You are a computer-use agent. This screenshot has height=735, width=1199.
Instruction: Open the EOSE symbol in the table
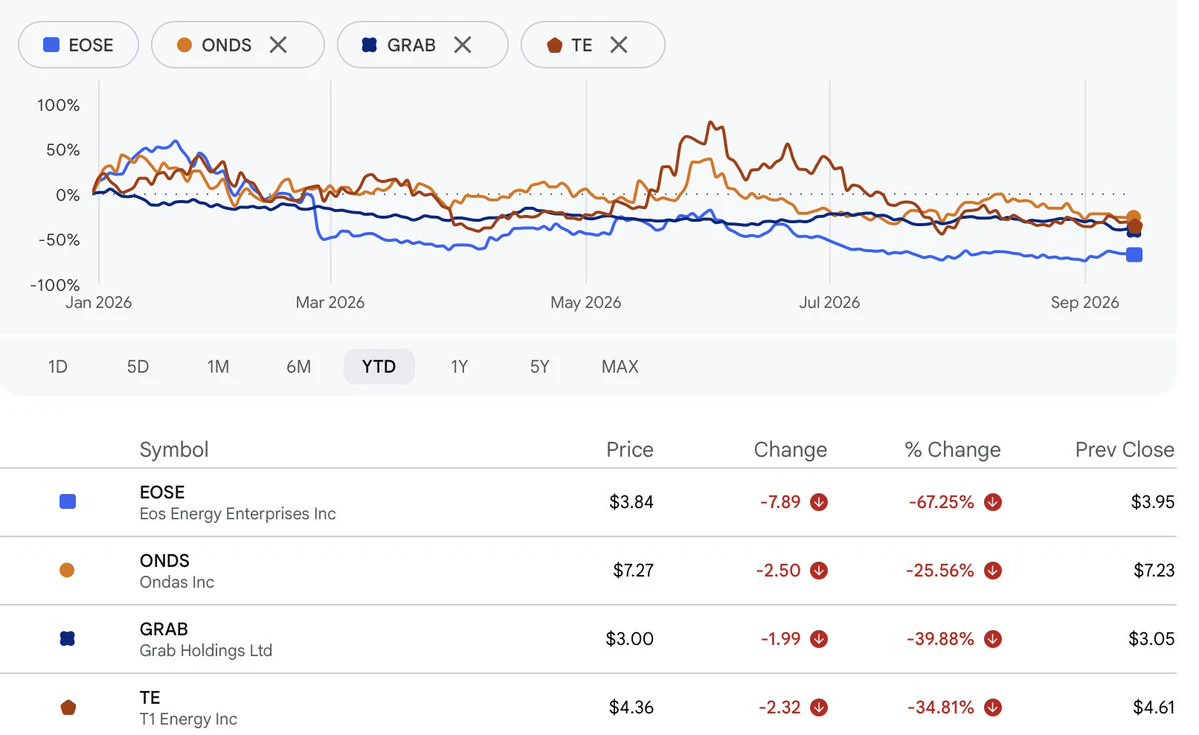[x=162, y=492]
